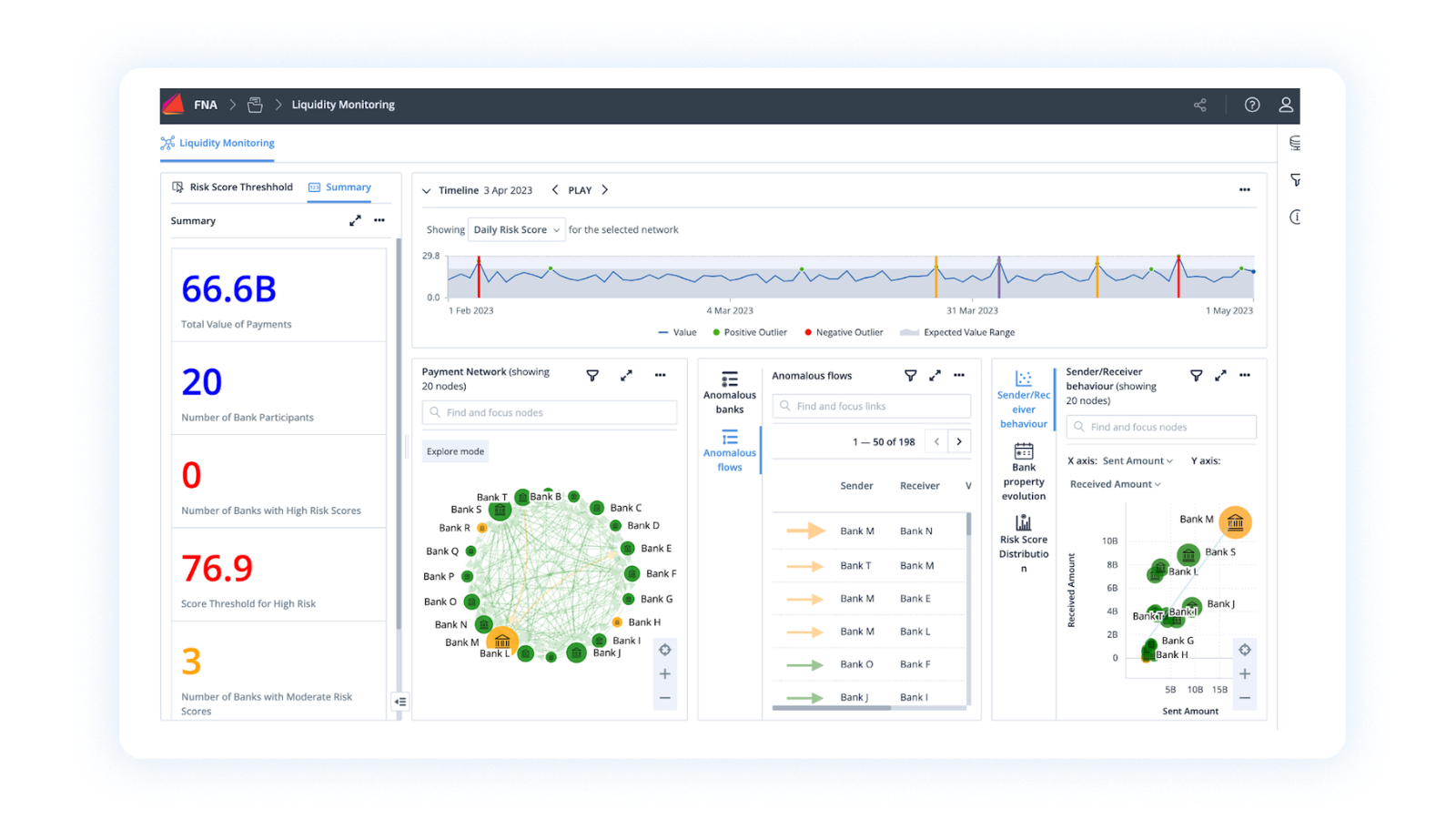The height and width of the screenshot is (819, 1456).
Task: Open the data layers icon in right sidebar
Action: (x=1295, y=143)
